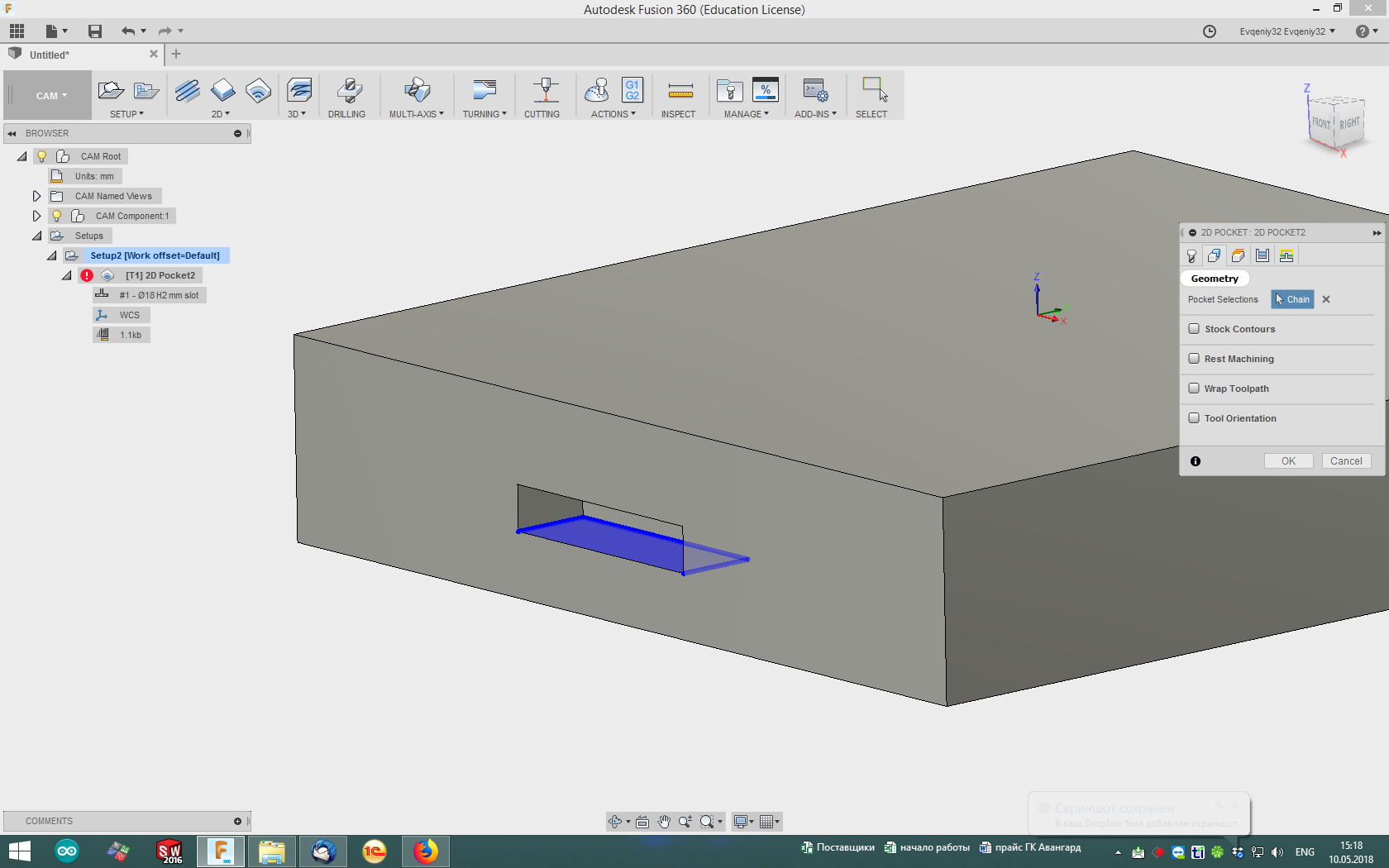Viewport: 1389px width, 868px height.
Task: Open the CAM workspace dropdown
Action: [x=50, y=96]
